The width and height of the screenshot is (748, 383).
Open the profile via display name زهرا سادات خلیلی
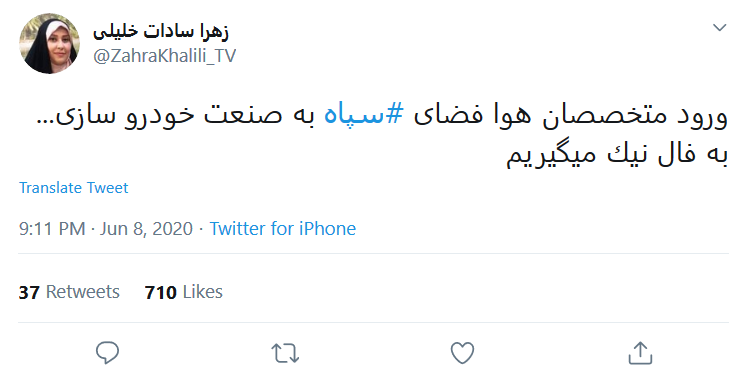pyautogui.click(x=161, y=32)
